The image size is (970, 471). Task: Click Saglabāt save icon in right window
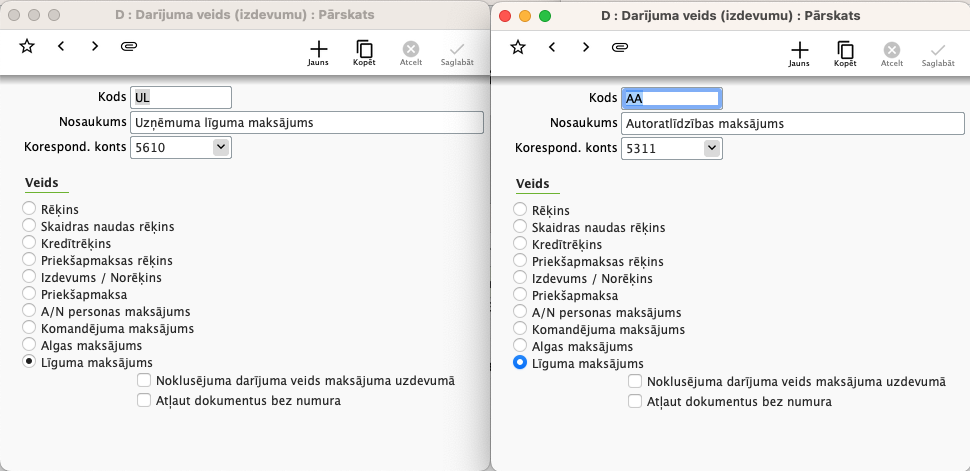click(938, 54)
